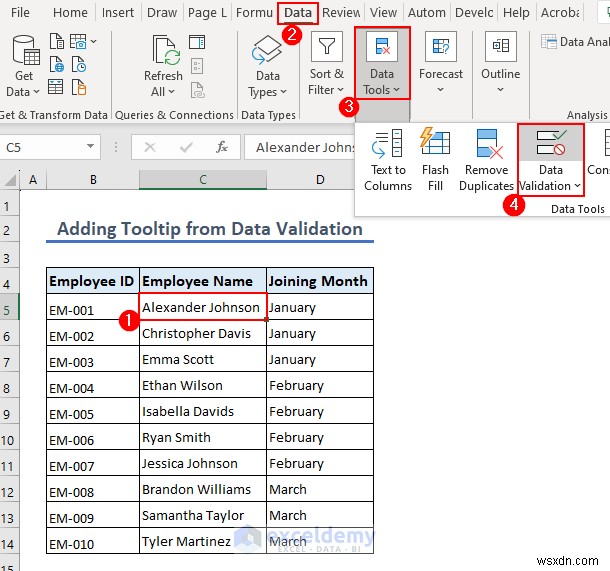Screen dimensions: 610x571
Task: Open the Data Types gallery
Action: [268, 66]
